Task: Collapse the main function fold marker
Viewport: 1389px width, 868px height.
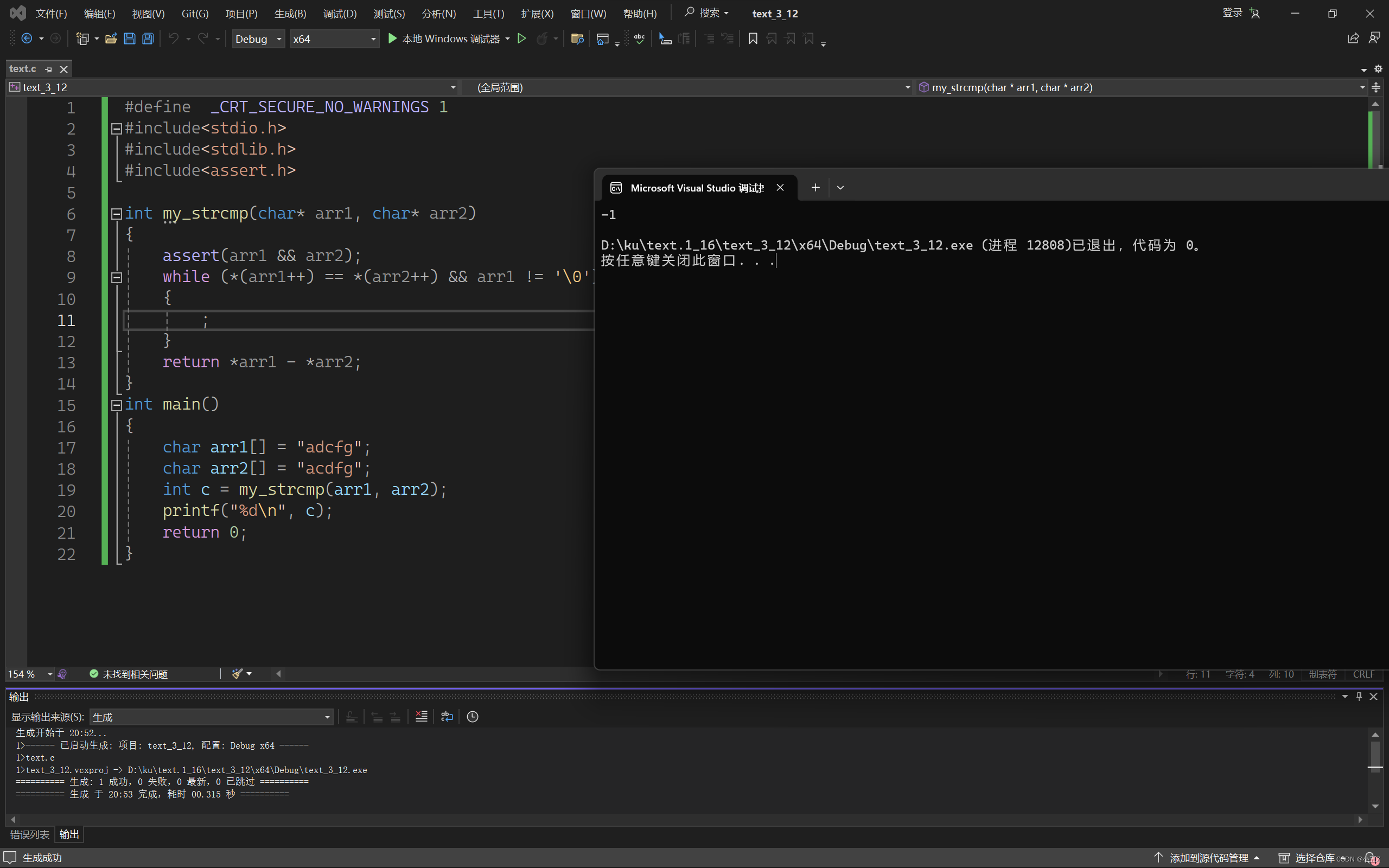Action: (x=117, y=405)
